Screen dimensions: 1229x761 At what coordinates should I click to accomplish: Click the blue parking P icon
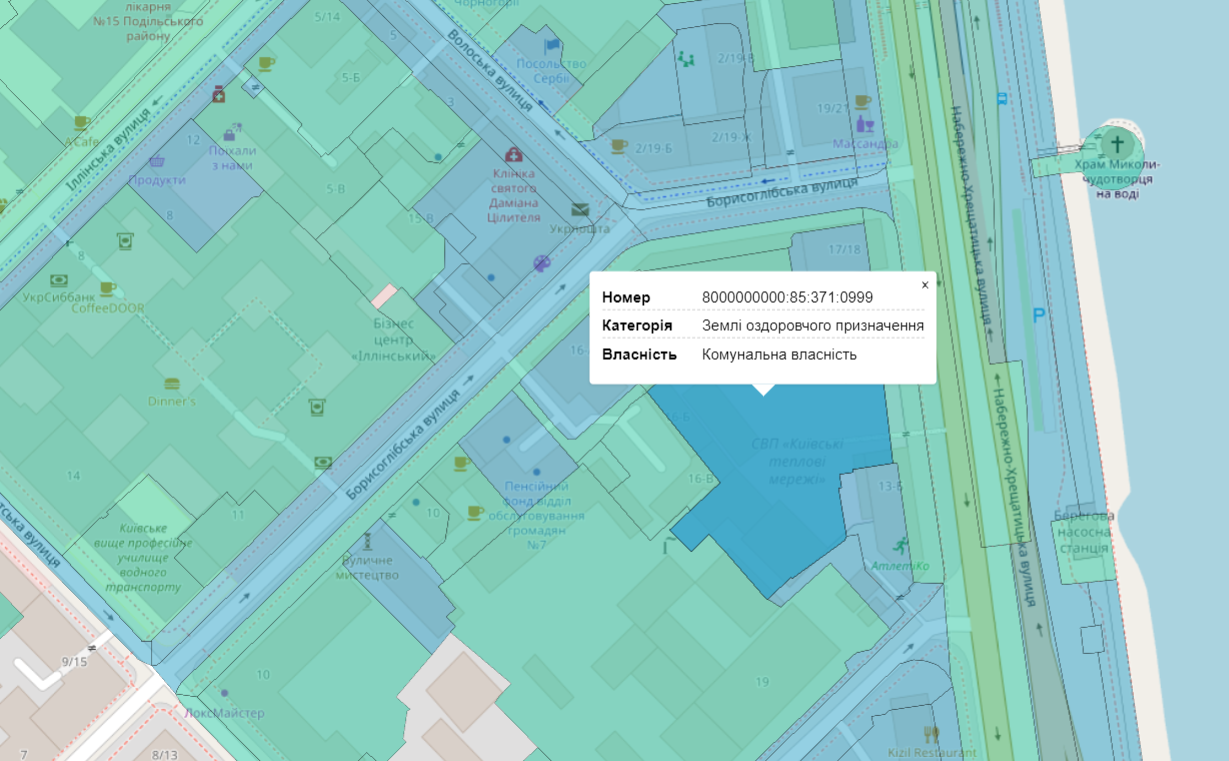click(x=1039, y=315)
